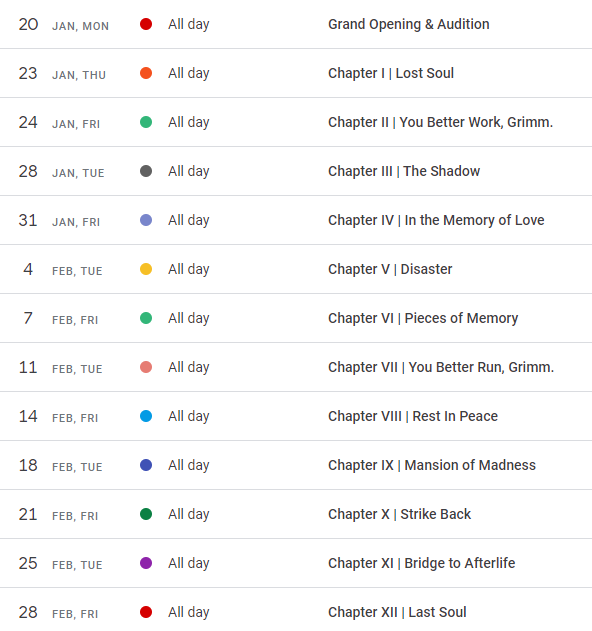Click pink dot for Chapter VII event
The width and height of the screenshot is (592, 631).
point(146,367)
